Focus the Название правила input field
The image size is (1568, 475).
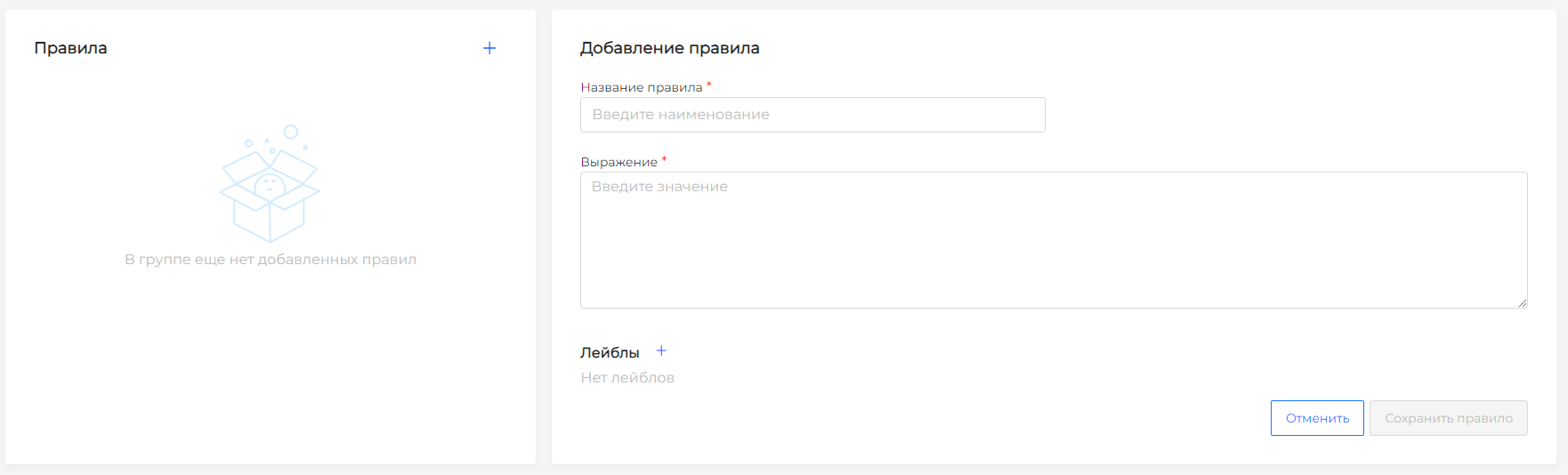pyautogui.click(x=812, y=115)
